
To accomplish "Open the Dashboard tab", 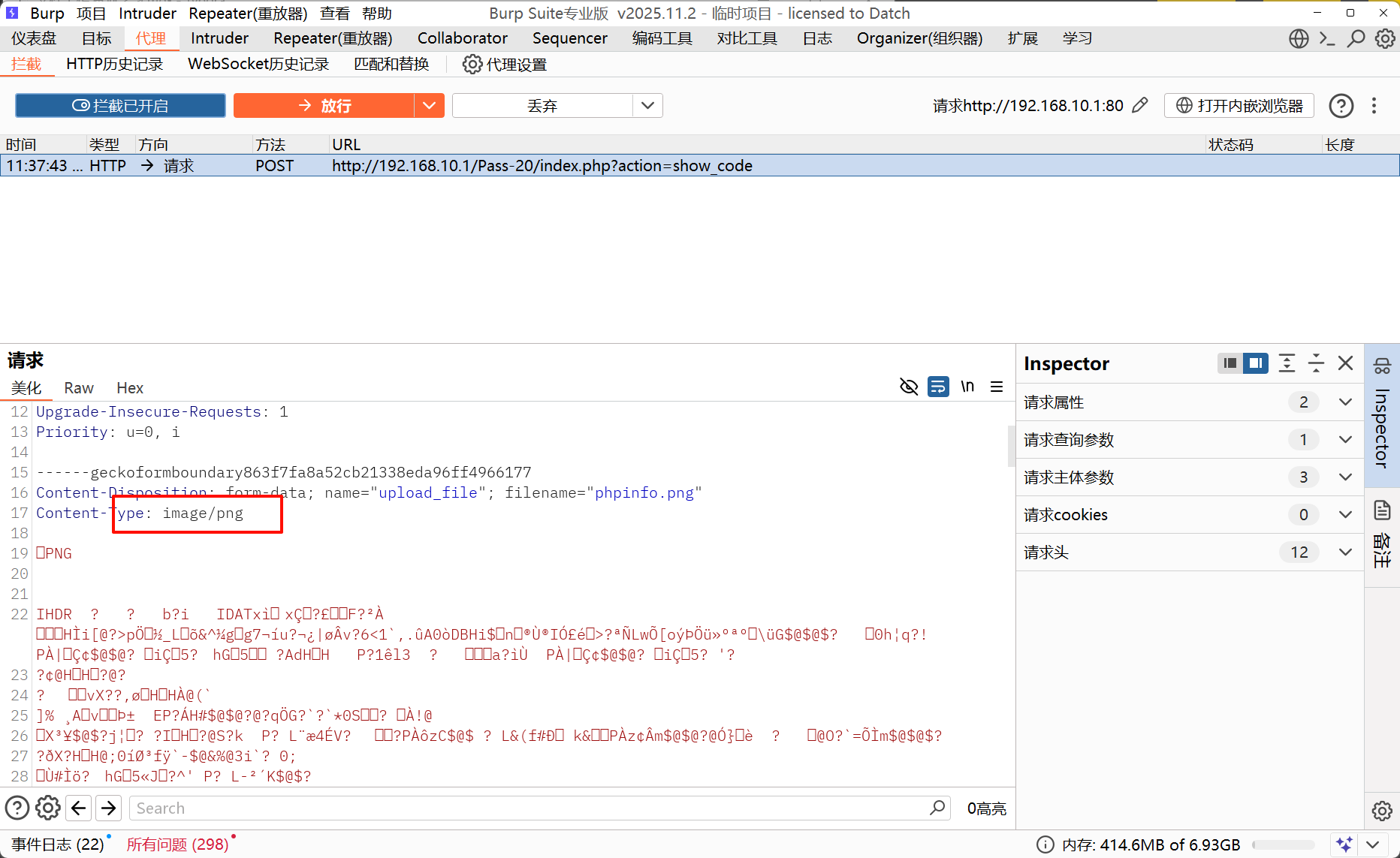I will 34,38.
